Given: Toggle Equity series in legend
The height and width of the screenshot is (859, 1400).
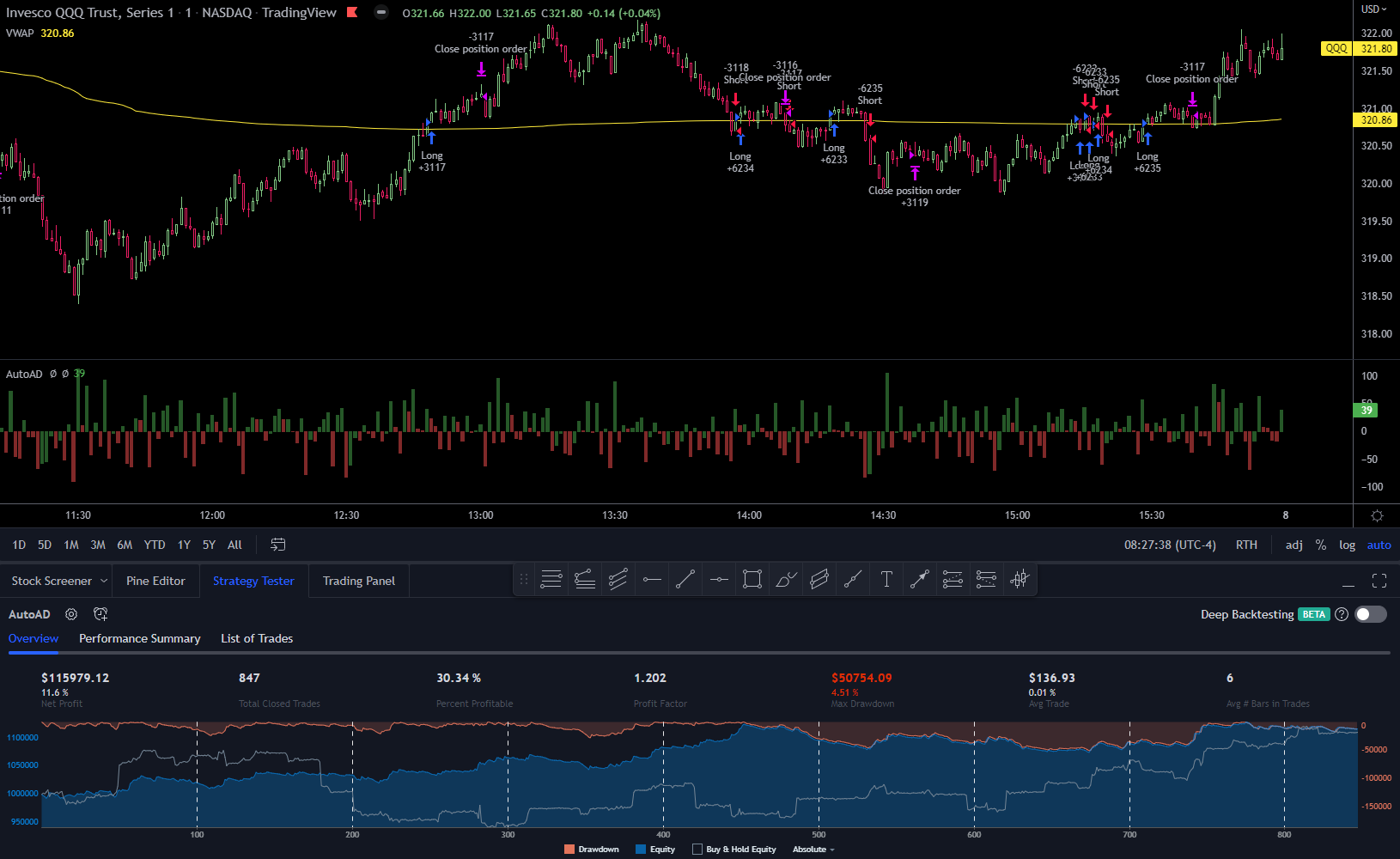Looking at the screenshot, I should point(655,849).
